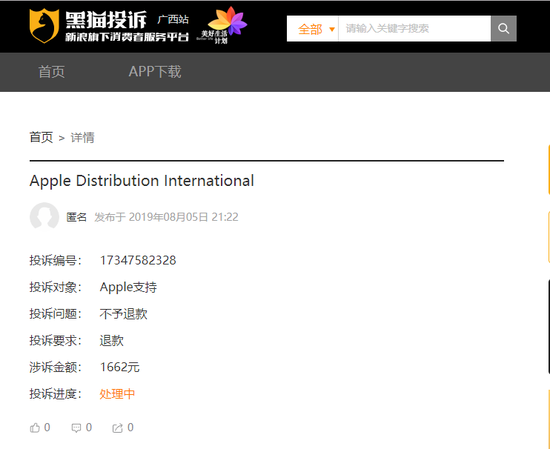Open APP下载 in the navigation bar

click(155, 72)
